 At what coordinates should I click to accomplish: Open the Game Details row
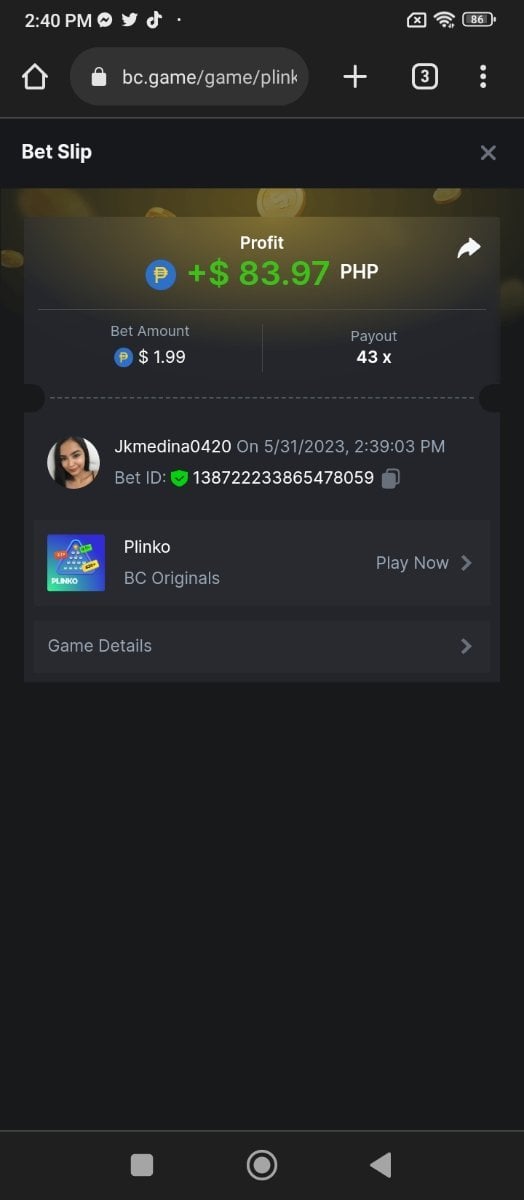coord(262,646)
